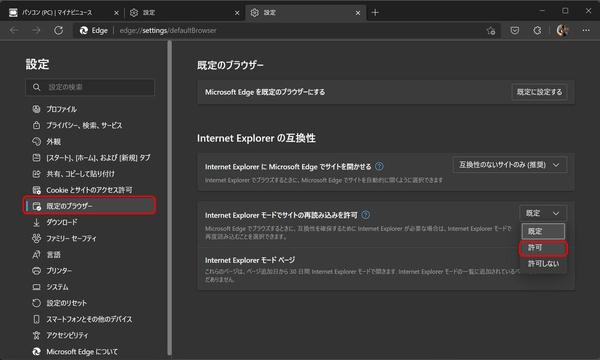This screenshot has height=360, width=600.
Task: Click the Internet Explorer の互換性 heading
Action: coord(256,138)
